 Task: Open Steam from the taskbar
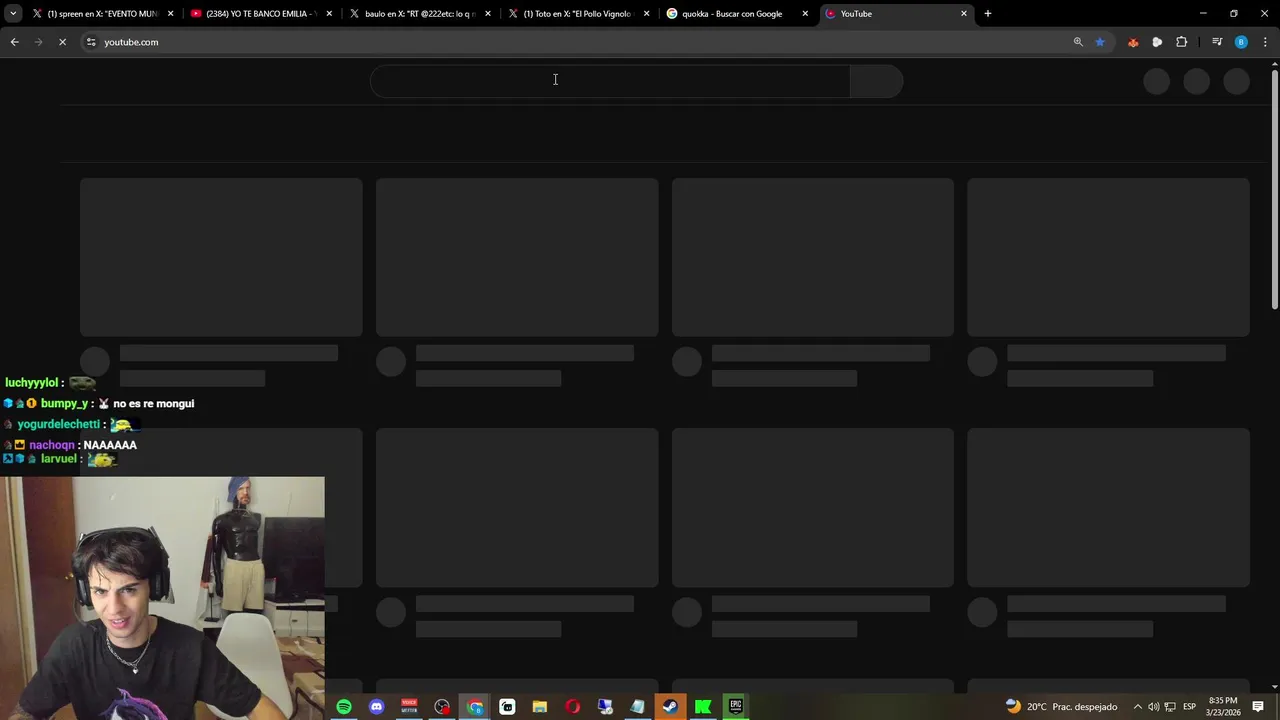(671, 707)
